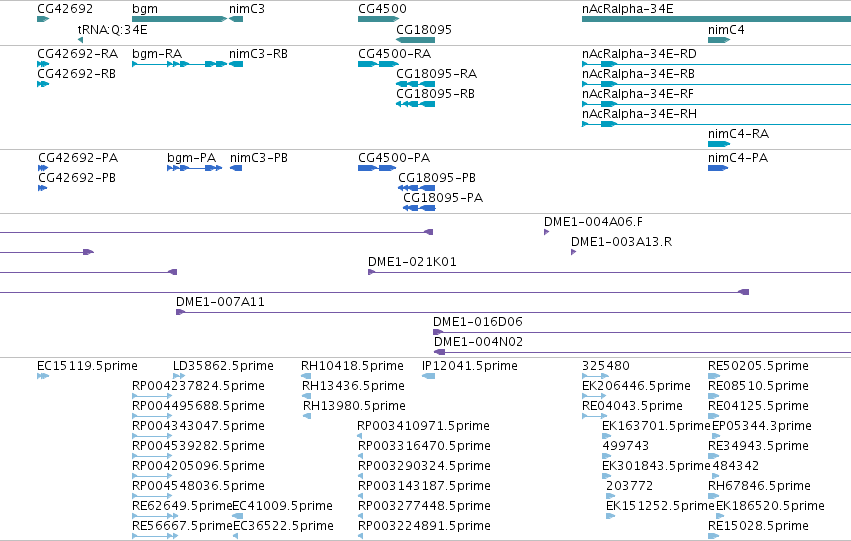851x541 pixels.
Task: Select the nimC4-RA transcript
Action: click(x=719, y=144)
